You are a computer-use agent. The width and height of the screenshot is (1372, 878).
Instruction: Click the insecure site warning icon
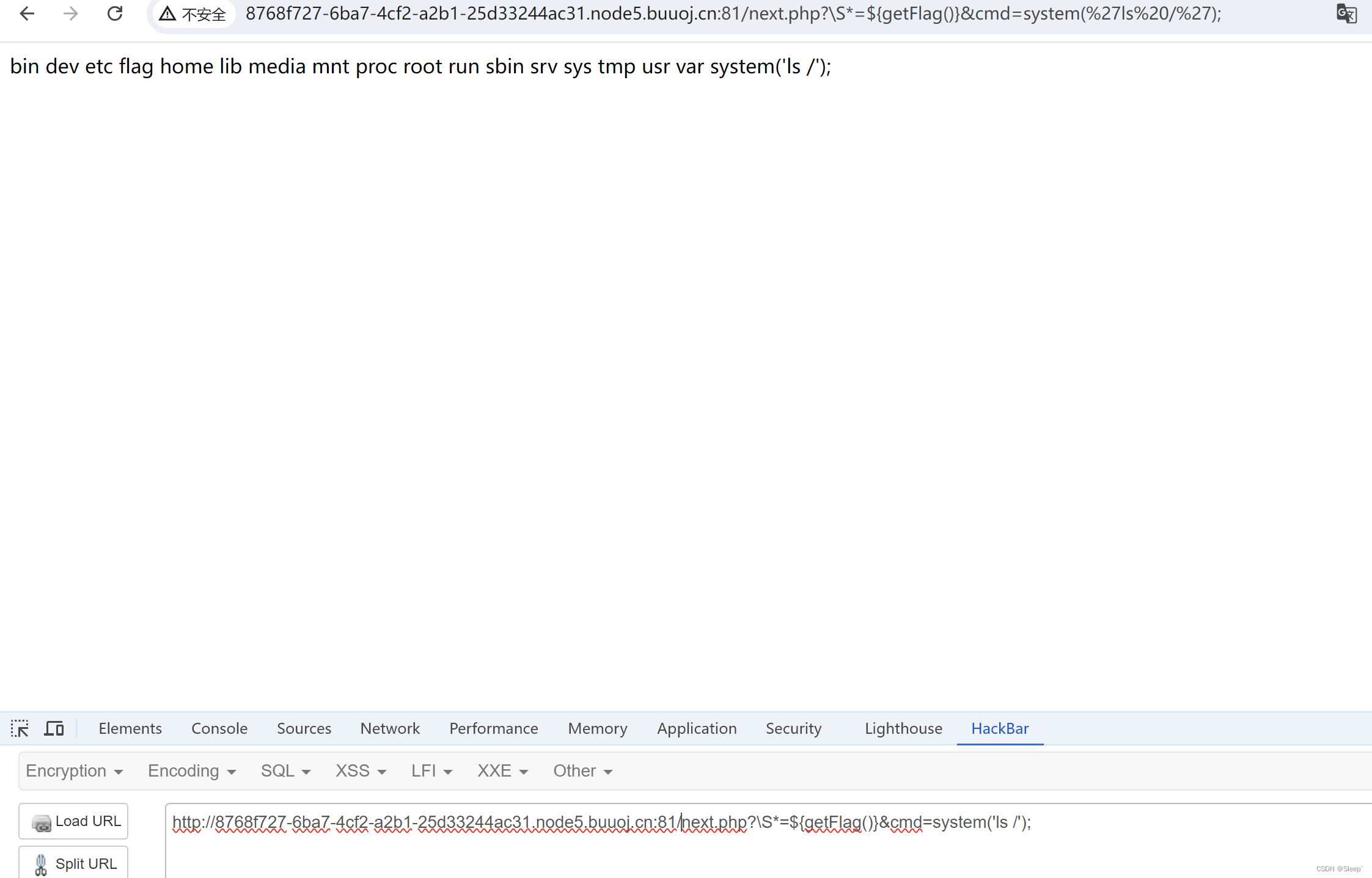point(167,13)
